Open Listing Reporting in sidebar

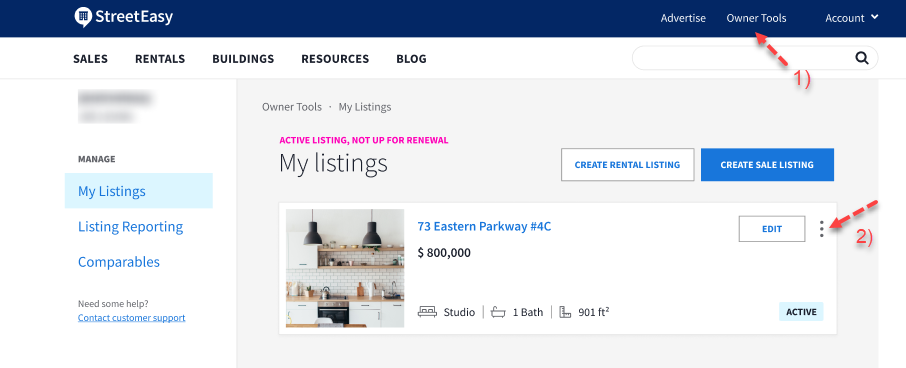(x=131, y=226)
